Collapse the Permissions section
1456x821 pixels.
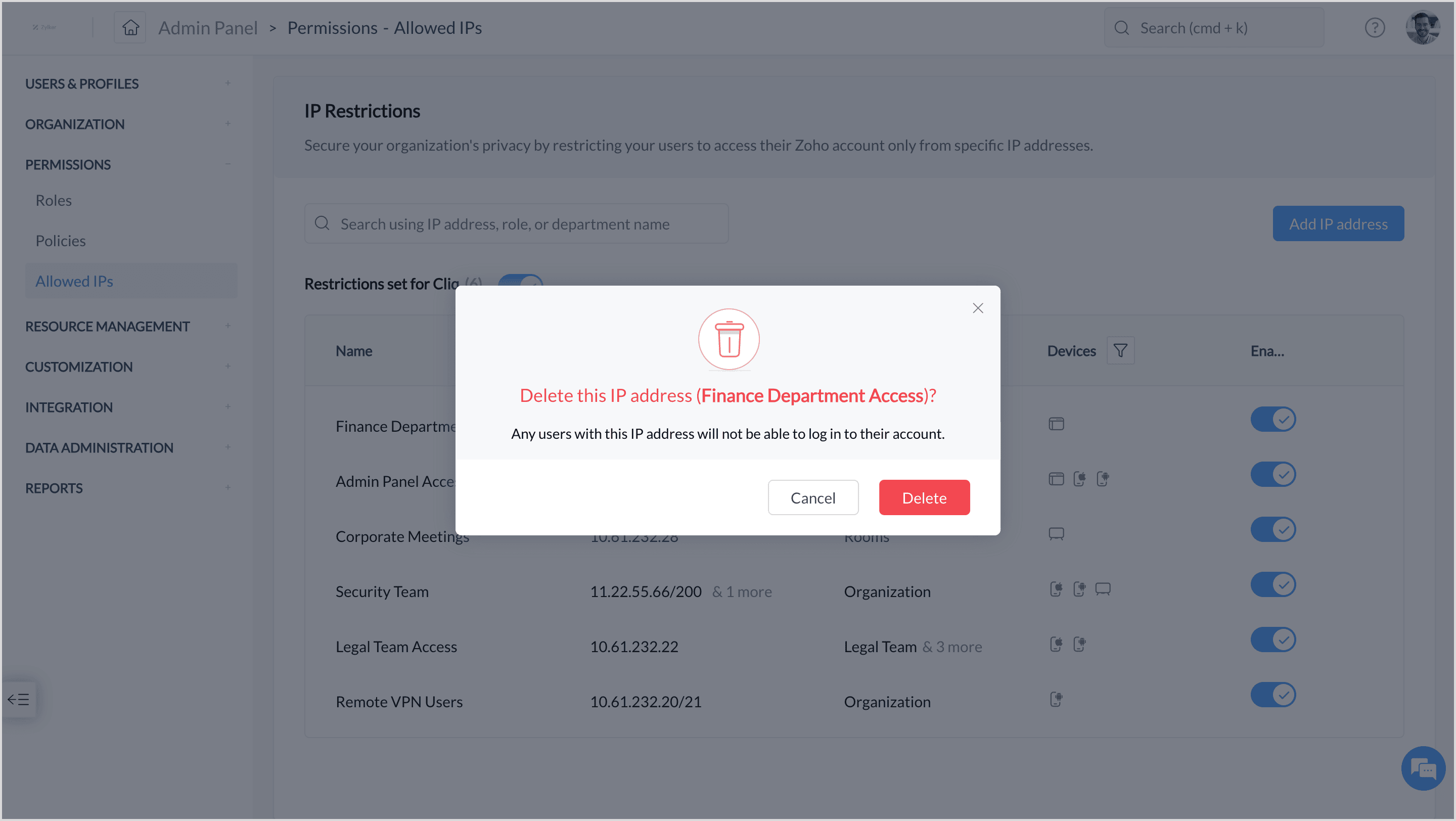pyautogui.click(x=227, y=164)
